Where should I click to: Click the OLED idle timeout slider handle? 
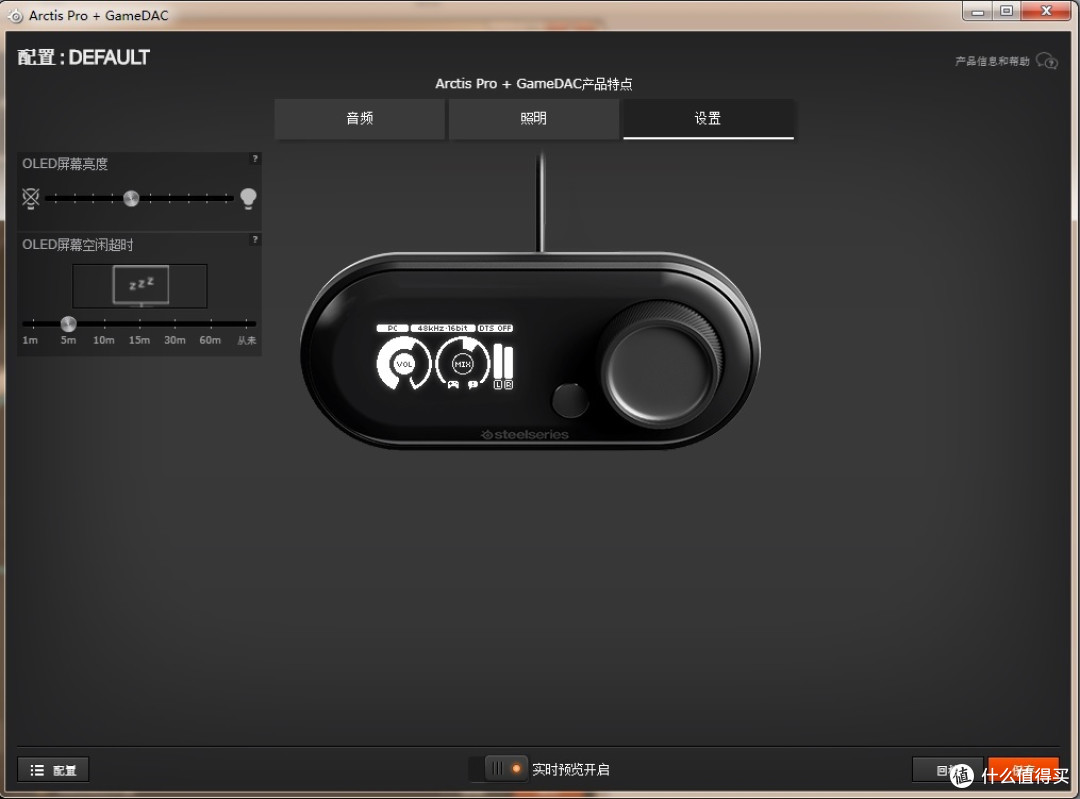[x=68, y=324]
